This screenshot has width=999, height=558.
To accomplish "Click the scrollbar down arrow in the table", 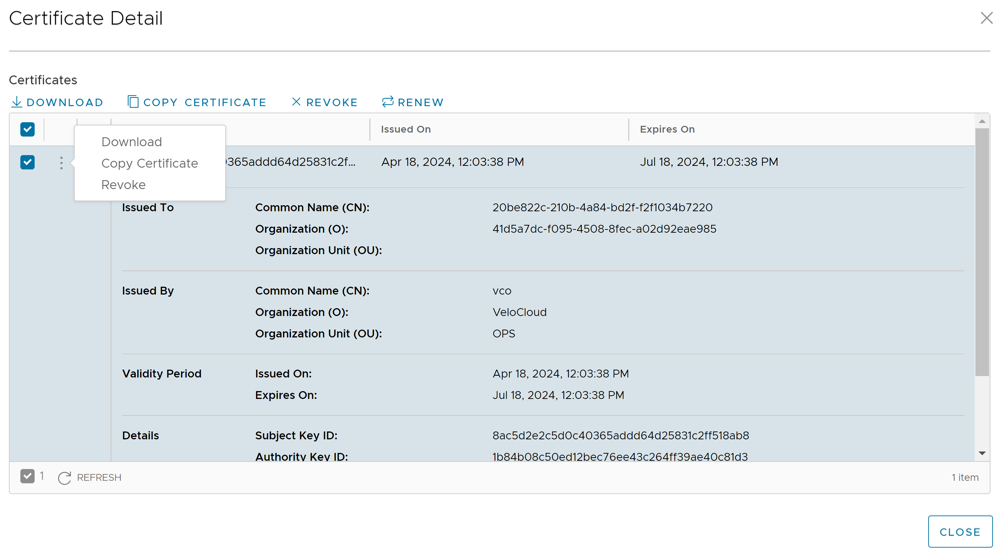I will [982, 453].
